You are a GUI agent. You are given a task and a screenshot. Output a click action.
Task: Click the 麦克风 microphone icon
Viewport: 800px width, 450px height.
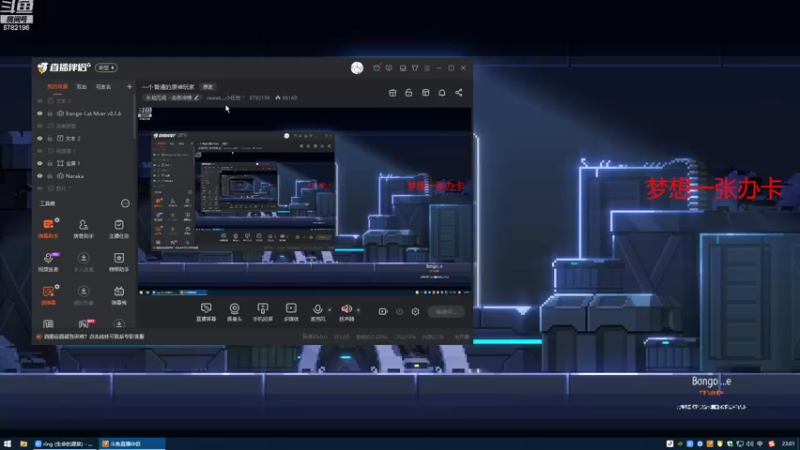(317, 309)
